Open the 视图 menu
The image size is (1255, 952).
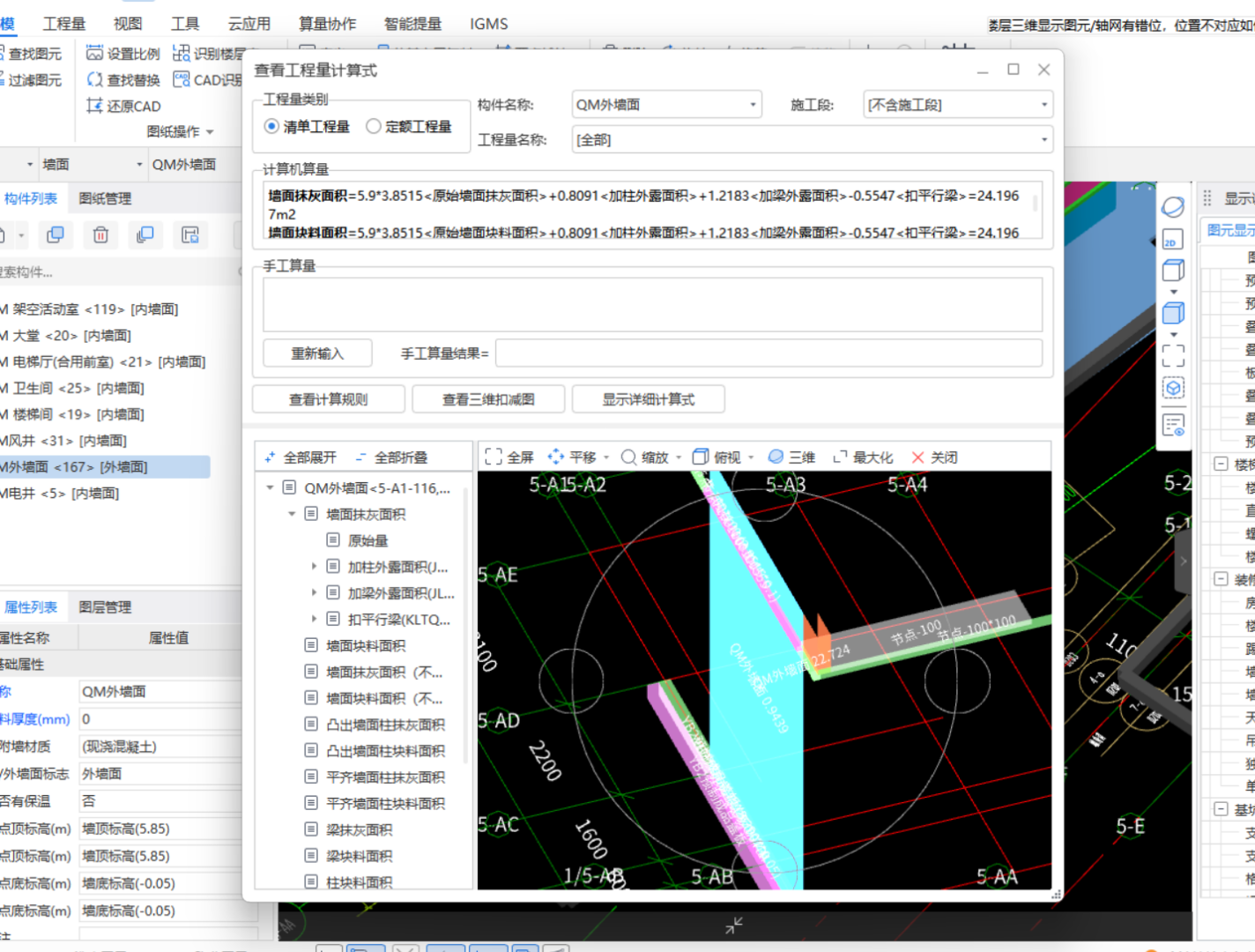(x=127, y=24)
